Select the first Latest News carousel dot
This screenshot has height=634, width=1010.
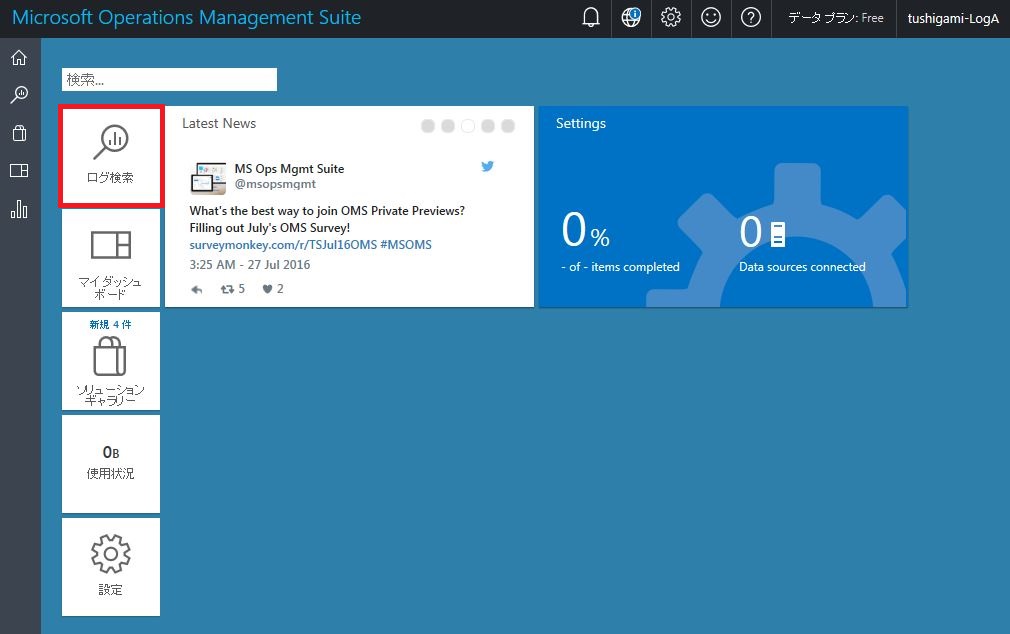[x=428, y=126]
